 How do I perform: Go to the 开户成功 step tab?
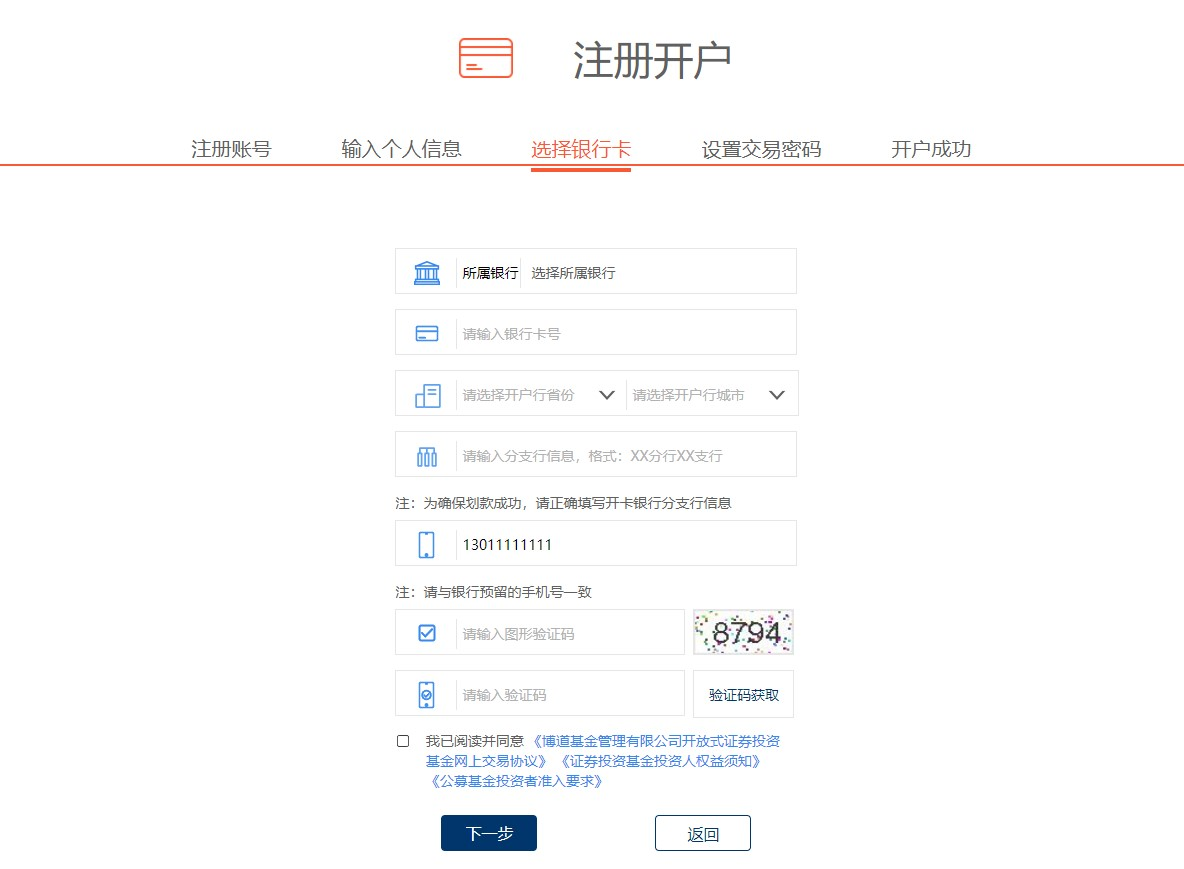click(x=931, y=149)
